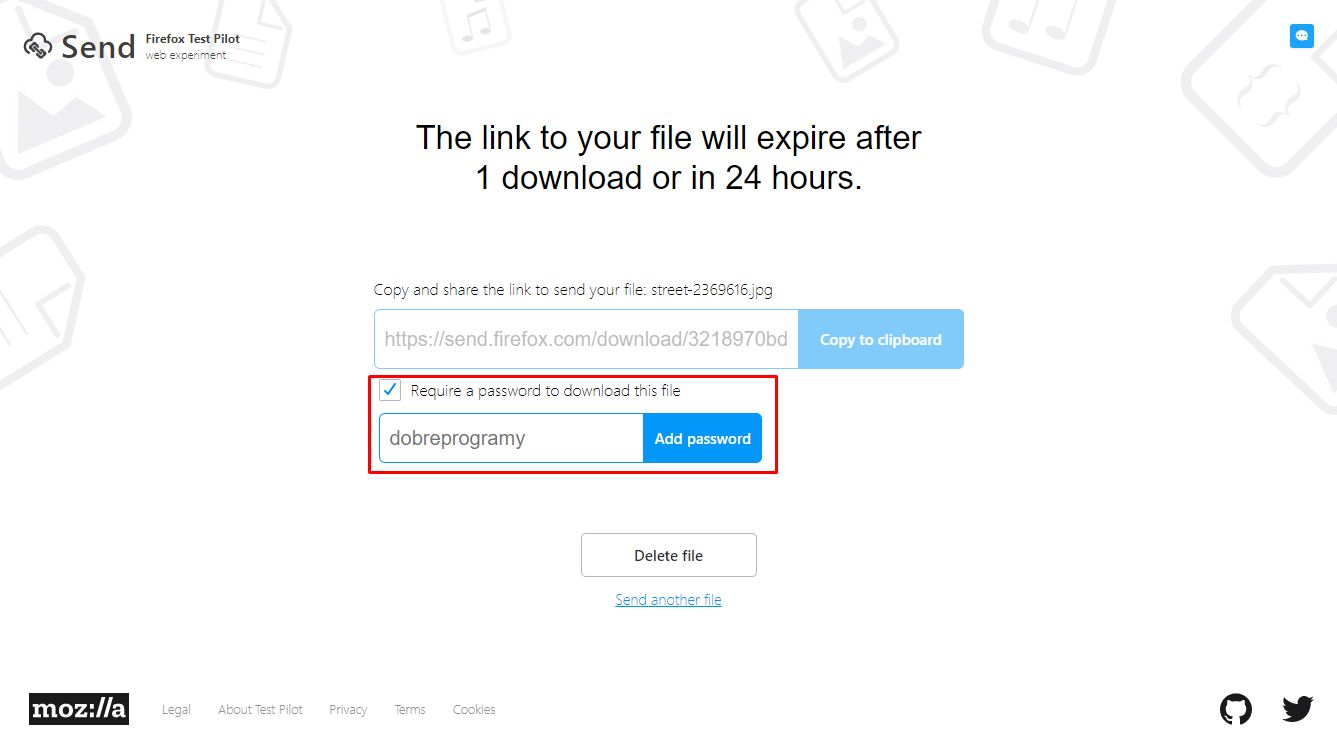Open the Privacy footer link
The width and height of the screenshot is (1337, 752).
348,710
